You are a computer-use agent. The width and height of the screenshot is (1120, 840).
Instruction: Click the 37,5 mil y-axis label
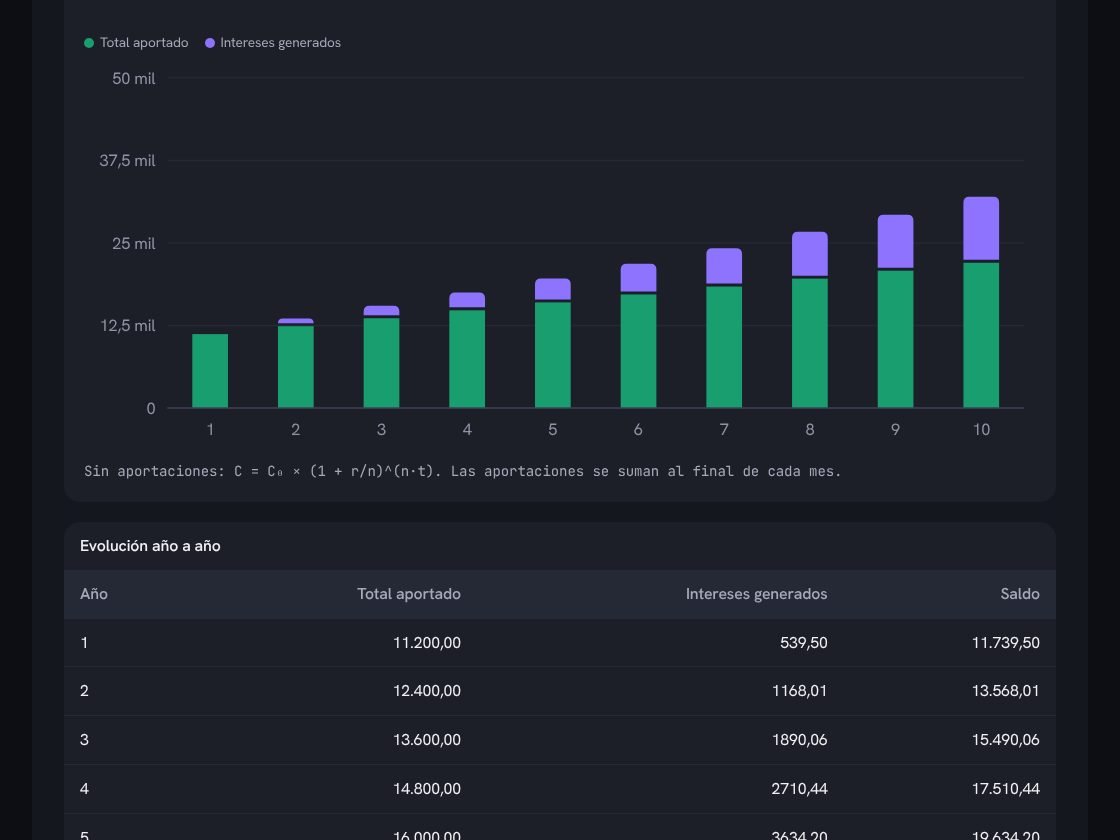(127, 161)
